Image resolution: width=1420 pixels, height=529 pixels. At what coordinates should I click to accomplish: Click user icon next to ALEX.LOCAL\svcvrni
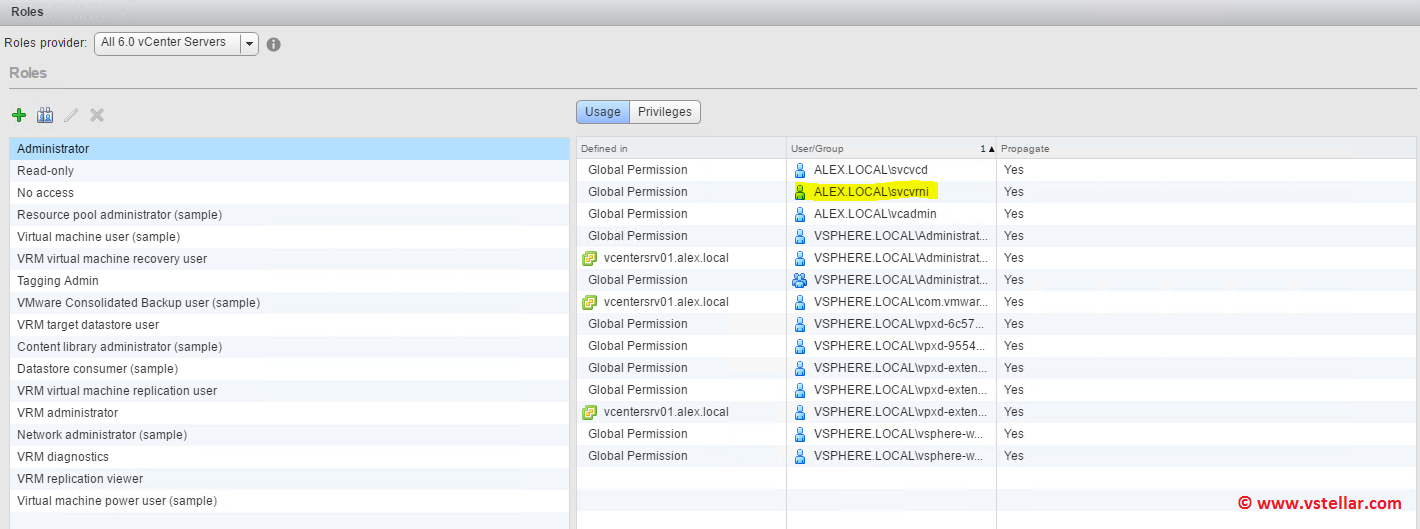click(x=800, y=192)
